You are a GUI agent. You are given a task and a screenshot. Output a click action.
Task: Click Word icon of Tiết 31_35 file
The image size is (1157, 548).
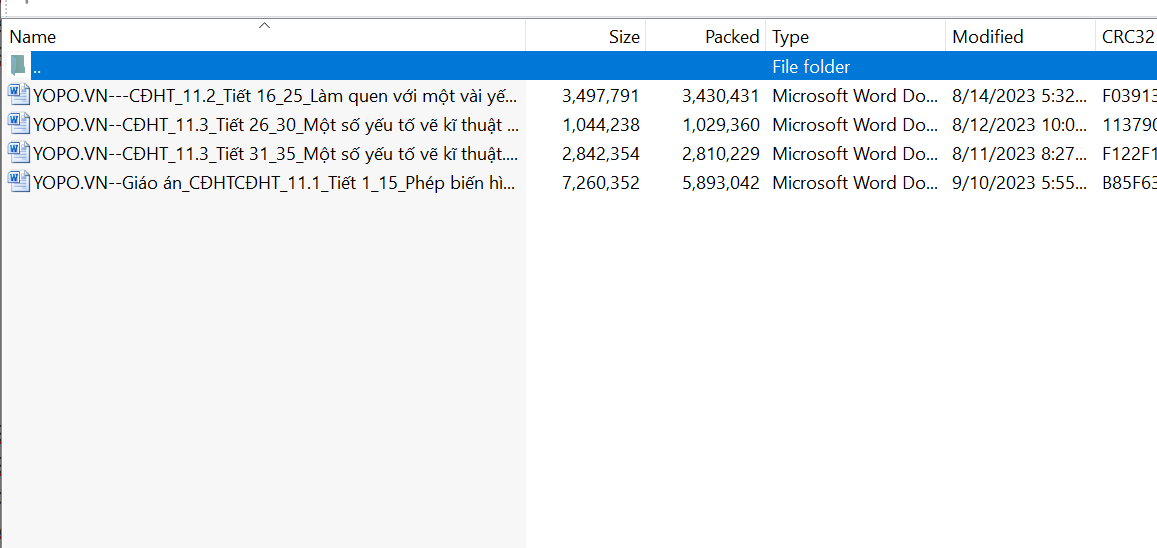click(x=19, y=153)
